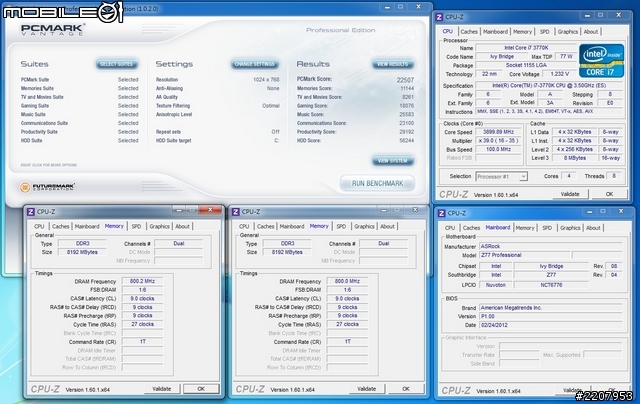Select CPU tab in left Memory CPU-Z window
The width and height of the screenshot is (640, 404).
39,226
